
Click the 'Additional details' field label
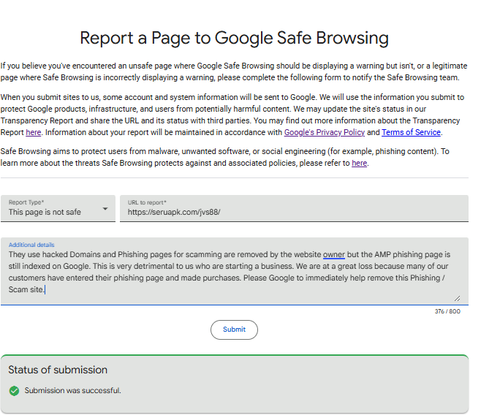point(31,245)
